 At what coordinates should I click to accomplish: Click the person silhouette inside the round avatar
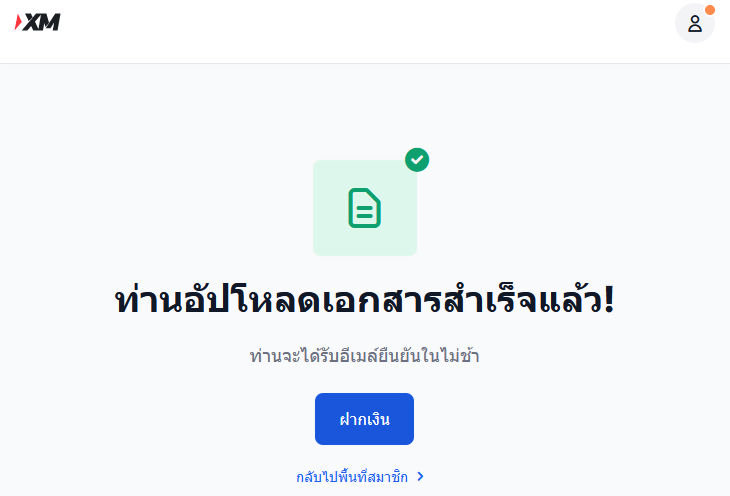pos(695,23)
